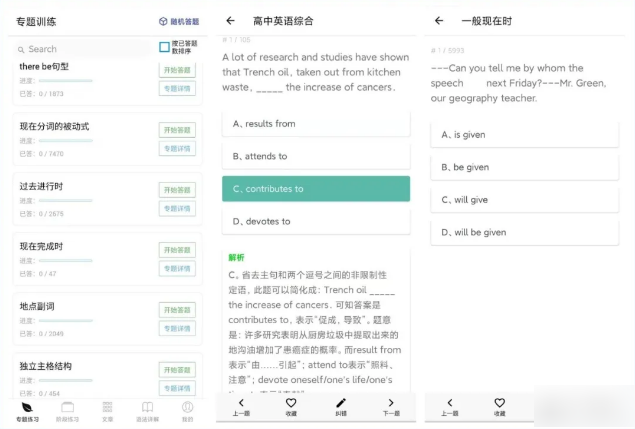The image size is (635, 429).
Task: Click the 专题训练 page title
Action: (36, 21)
